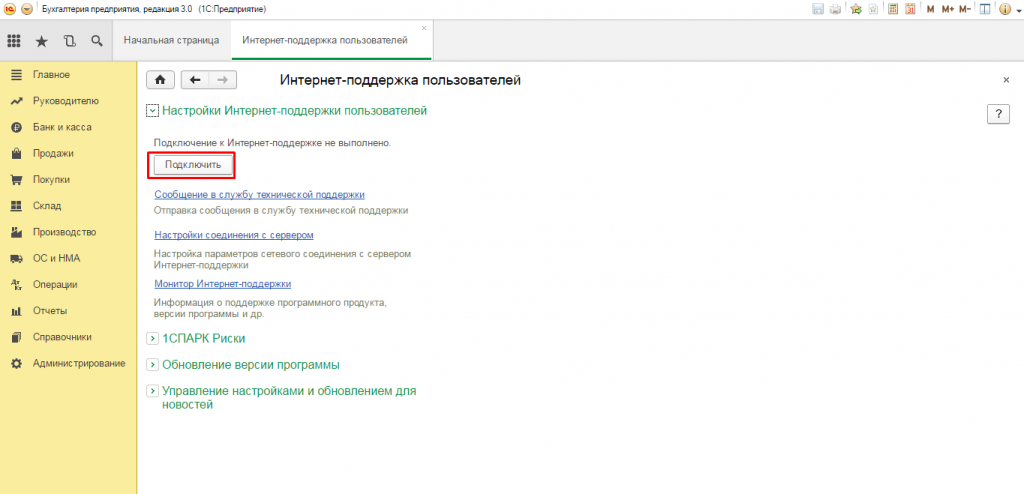Click the Home button in form toolbar

[x=161, y=80]
